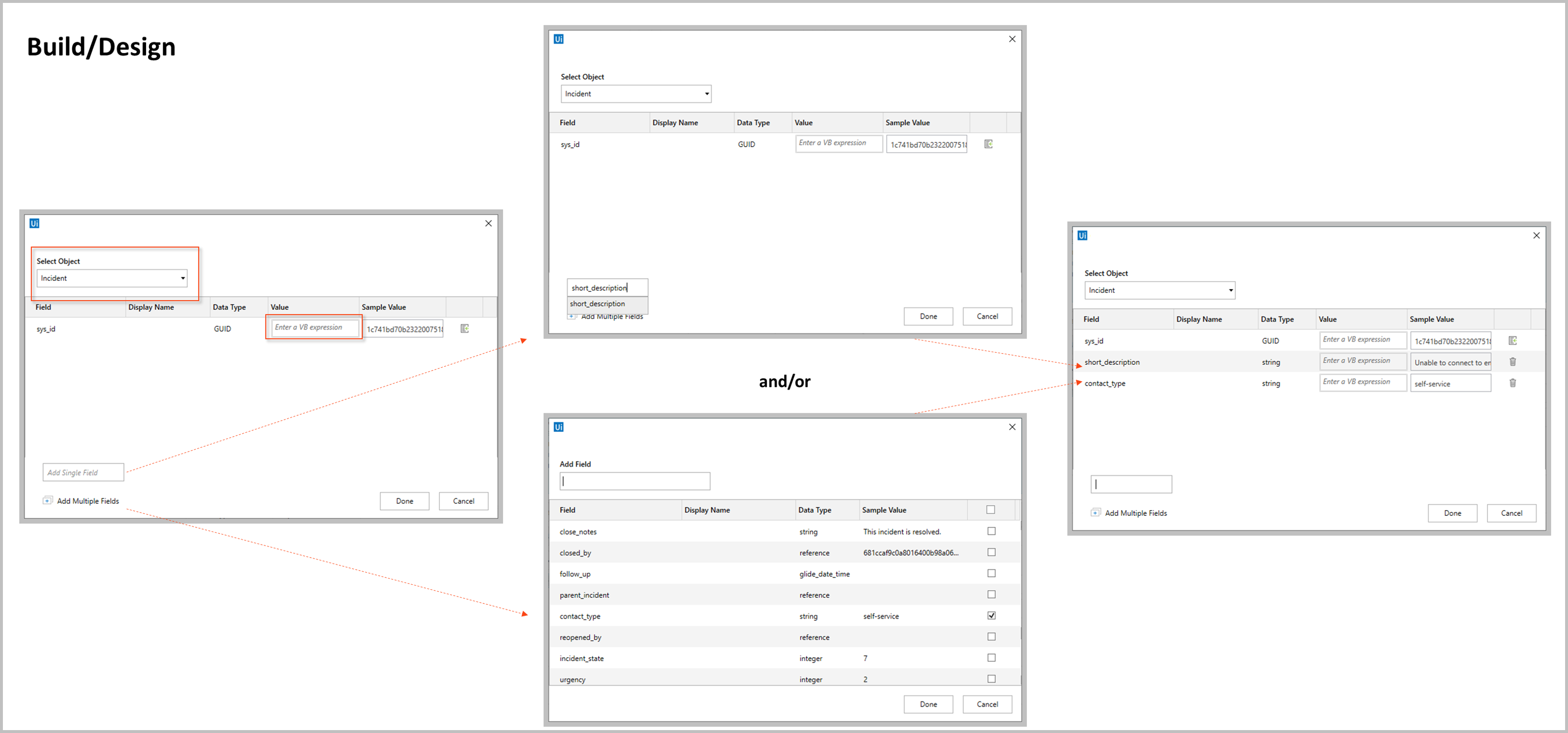Image resolution: width=1568 pixels, height=733 pixels.
Task: Click UiPath logo in left dialog
Action: pyautogui.click(x=34, y=223)
